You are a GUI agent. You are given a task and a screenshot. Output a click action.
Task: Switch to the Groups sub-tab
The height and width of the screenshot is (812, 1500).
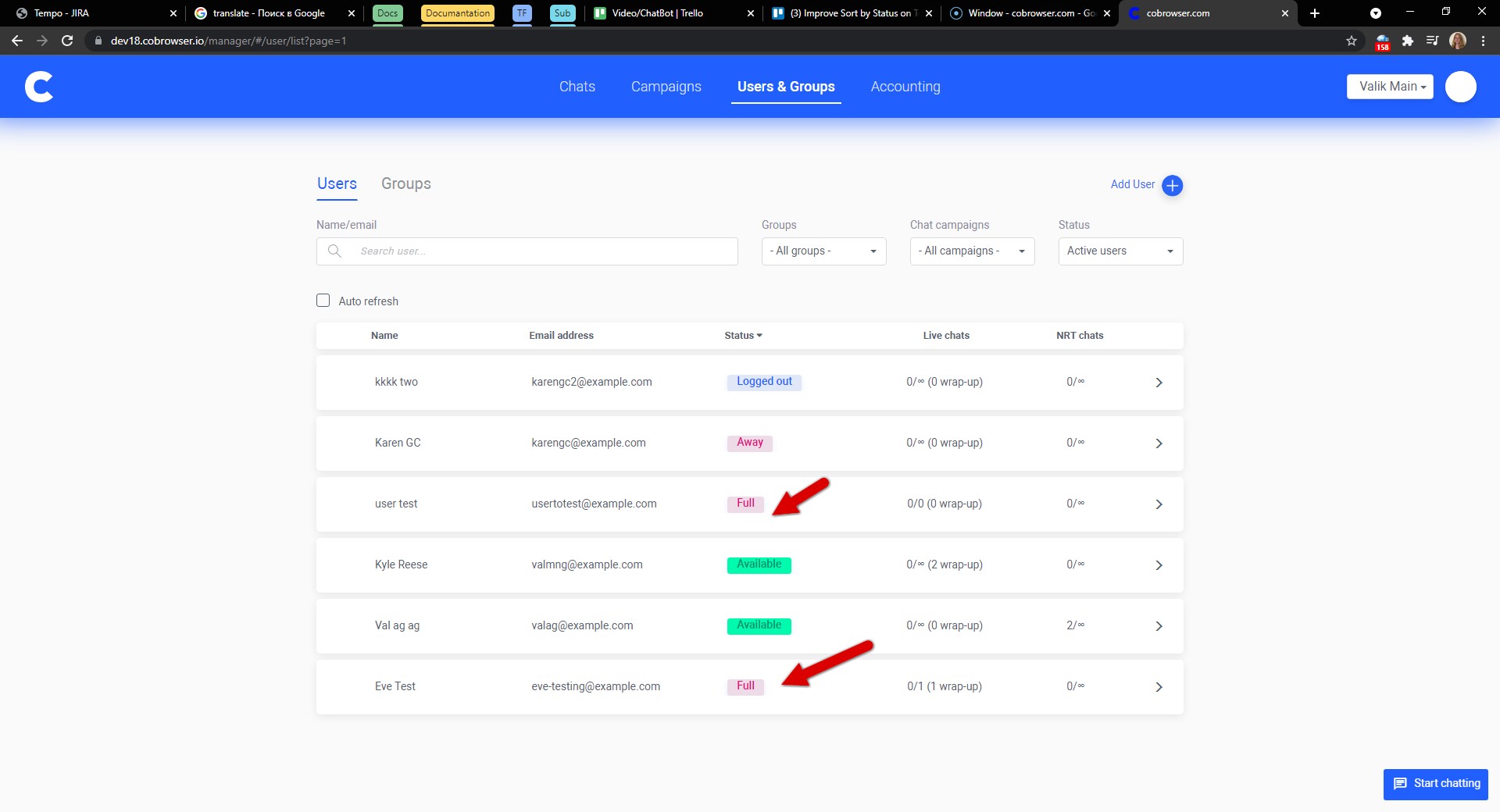(405, 183)
